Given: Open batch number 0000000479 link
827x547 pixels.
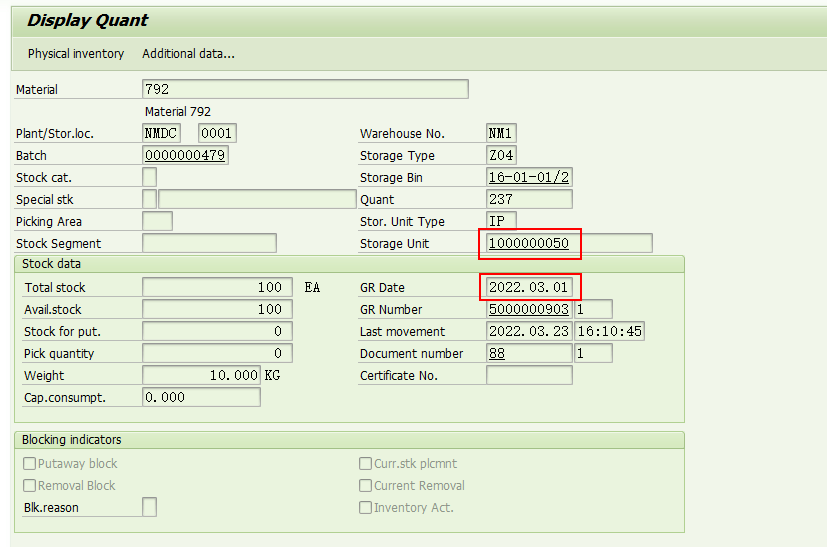Looking at the screenshot, I should pos(185,156).
